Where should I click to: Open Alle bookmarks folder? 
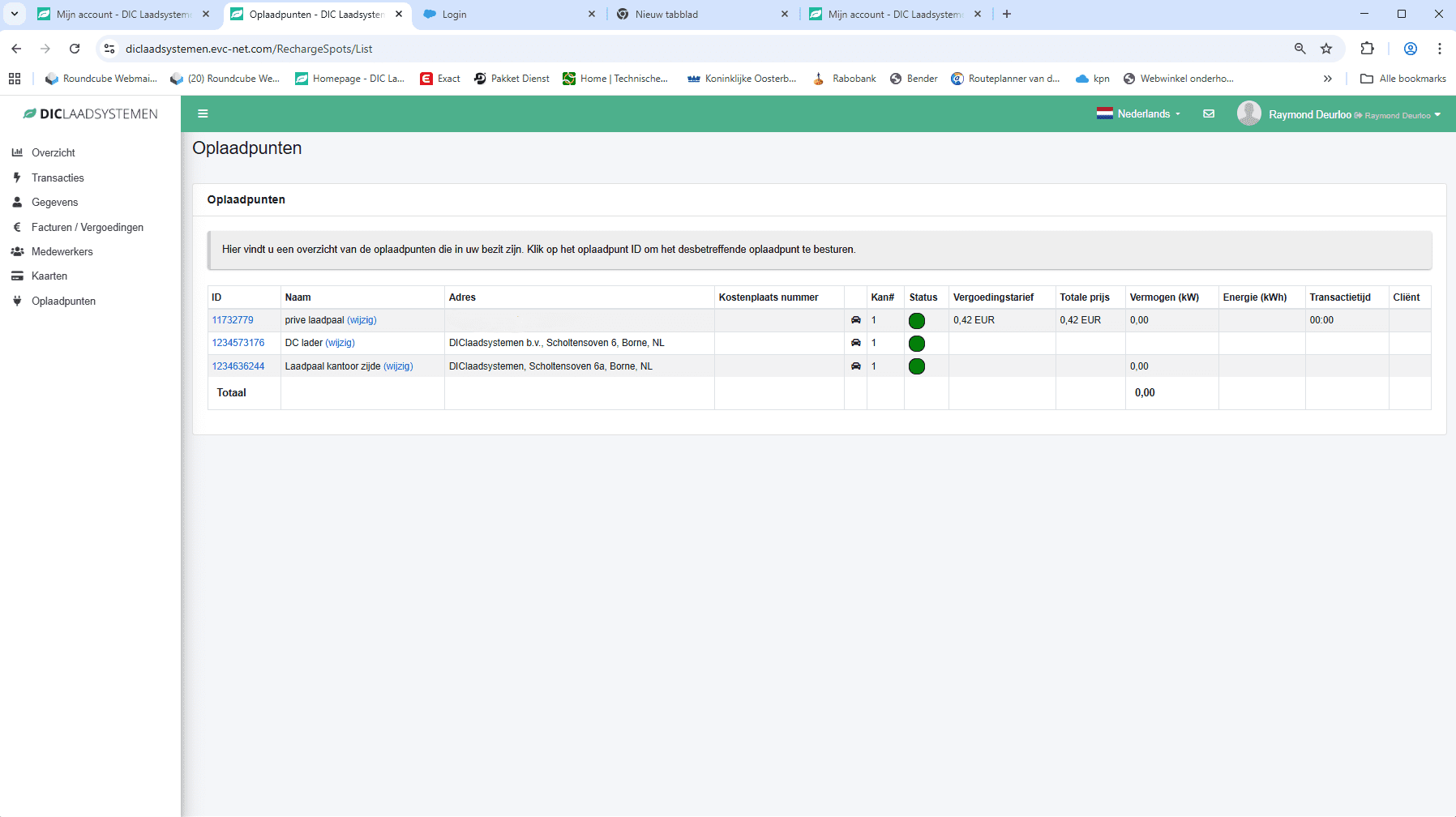1403,79
